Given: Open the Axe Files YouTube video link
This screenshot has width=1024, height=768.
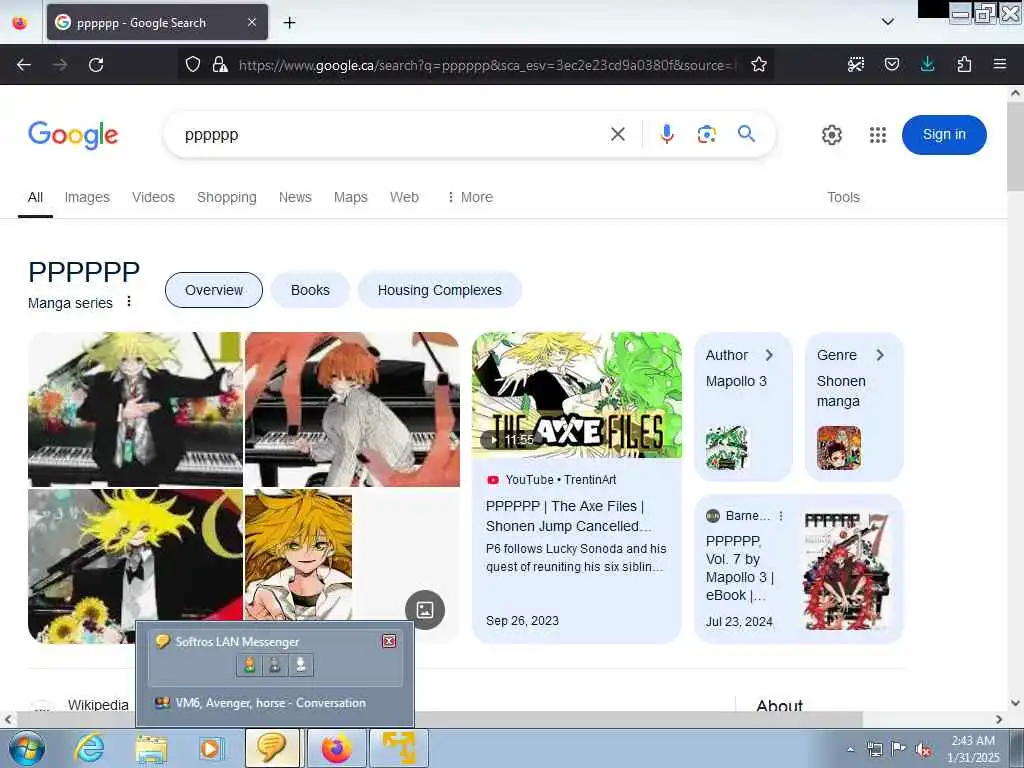Looking at the screenshot, I should (x=568, y=516).
